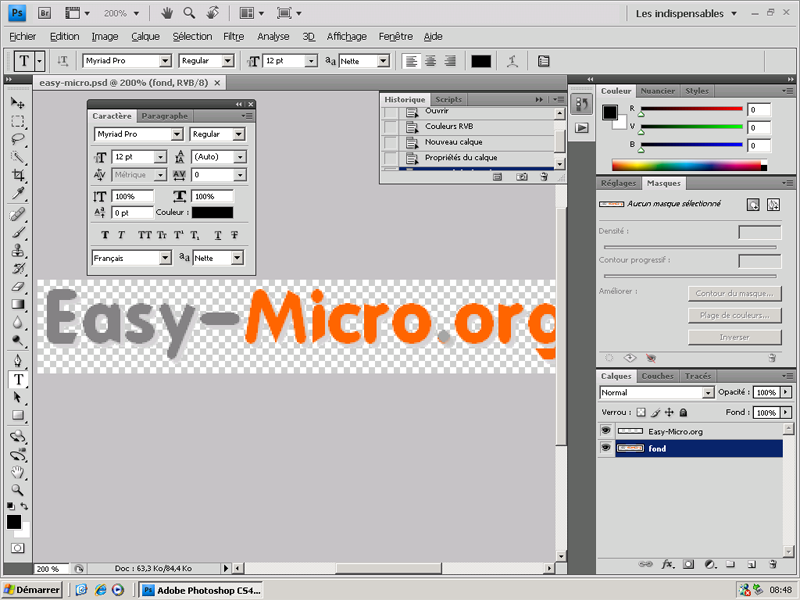Click the Inverser button
The image size is (800, 600).
[x=735, y=337]
